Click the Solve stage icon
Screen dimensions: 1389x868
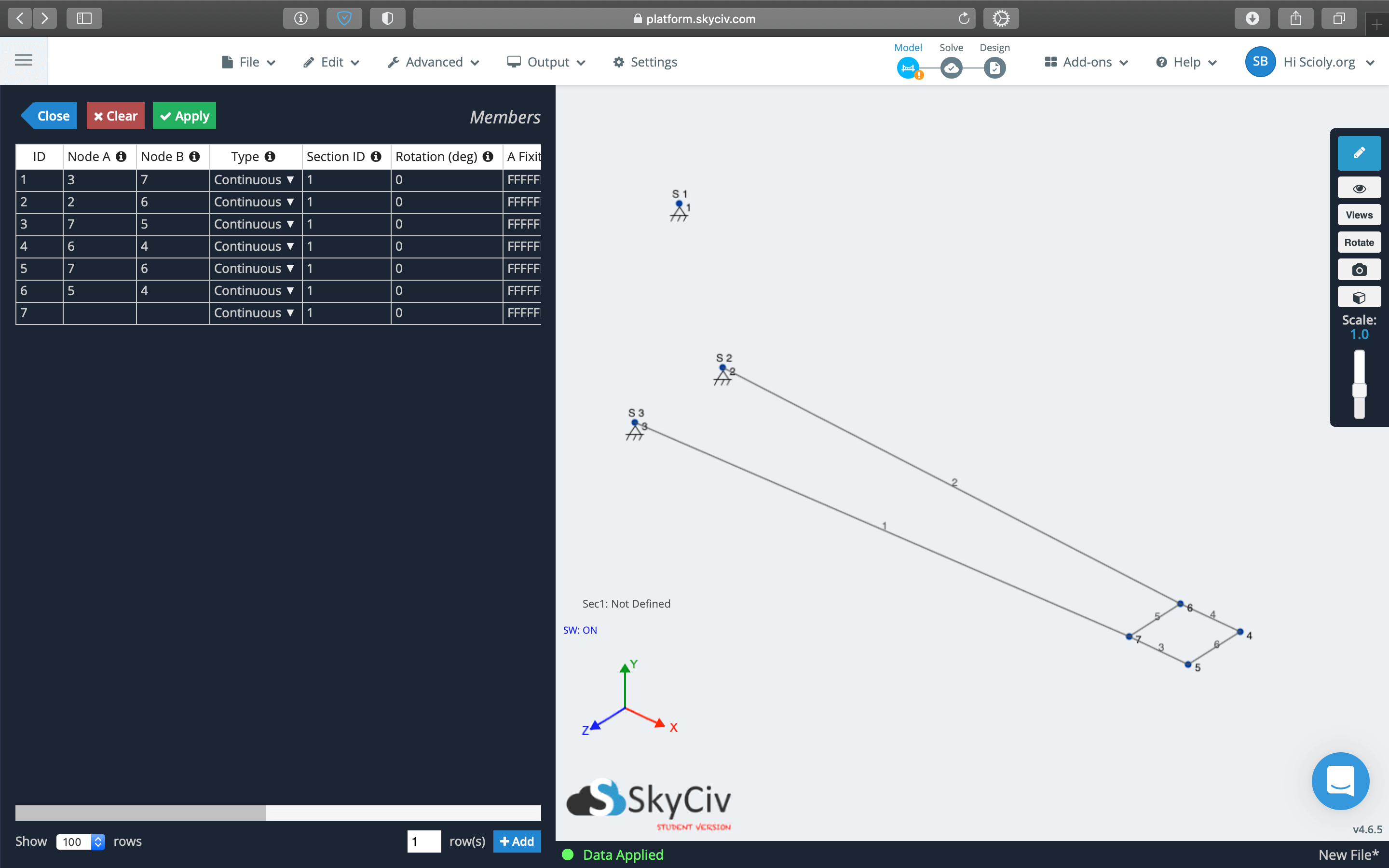pos(951,67)
